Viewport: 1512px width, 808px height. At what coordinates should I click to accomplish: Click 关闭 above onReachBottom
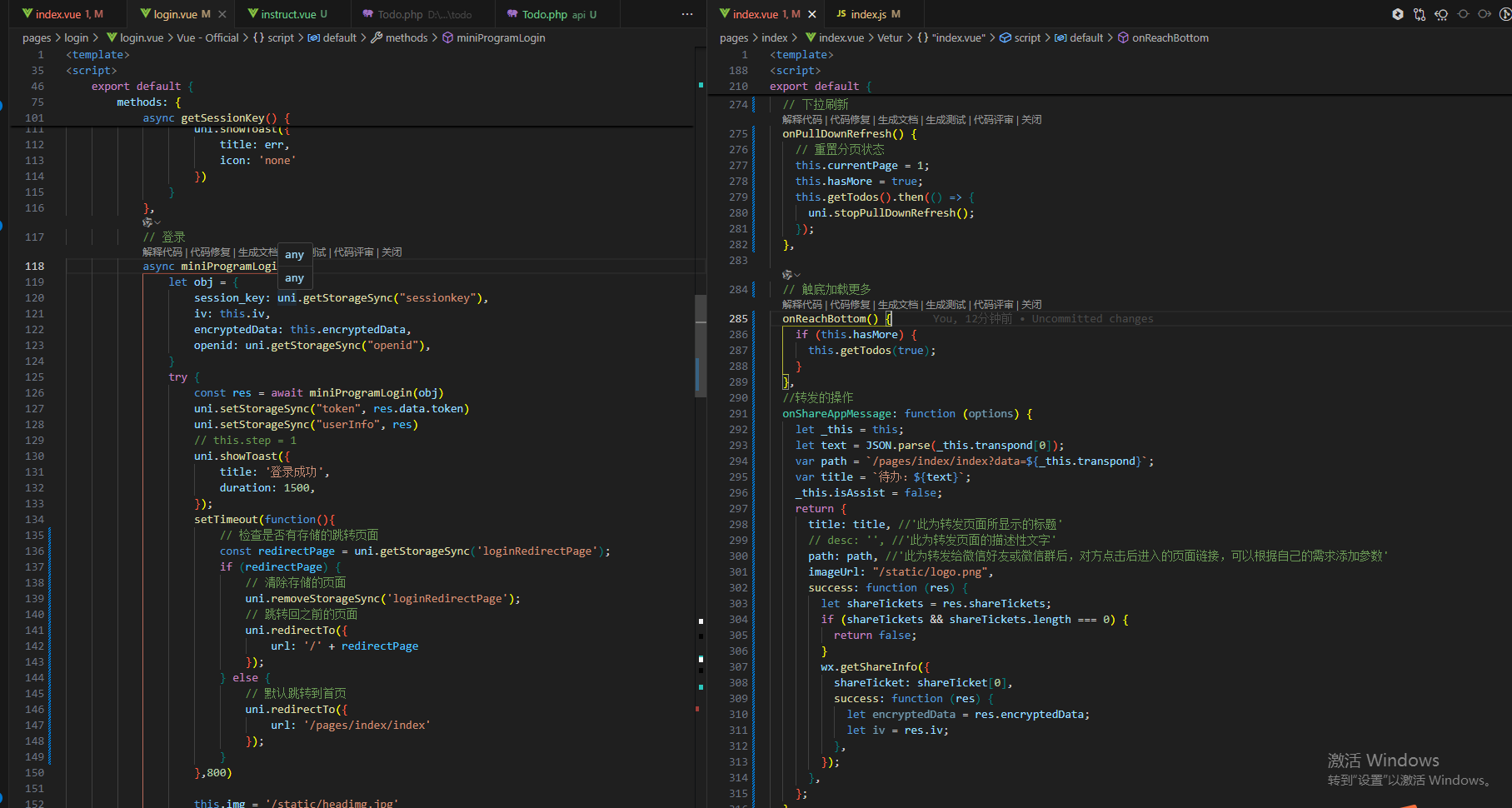click(x=1031, y=305)
